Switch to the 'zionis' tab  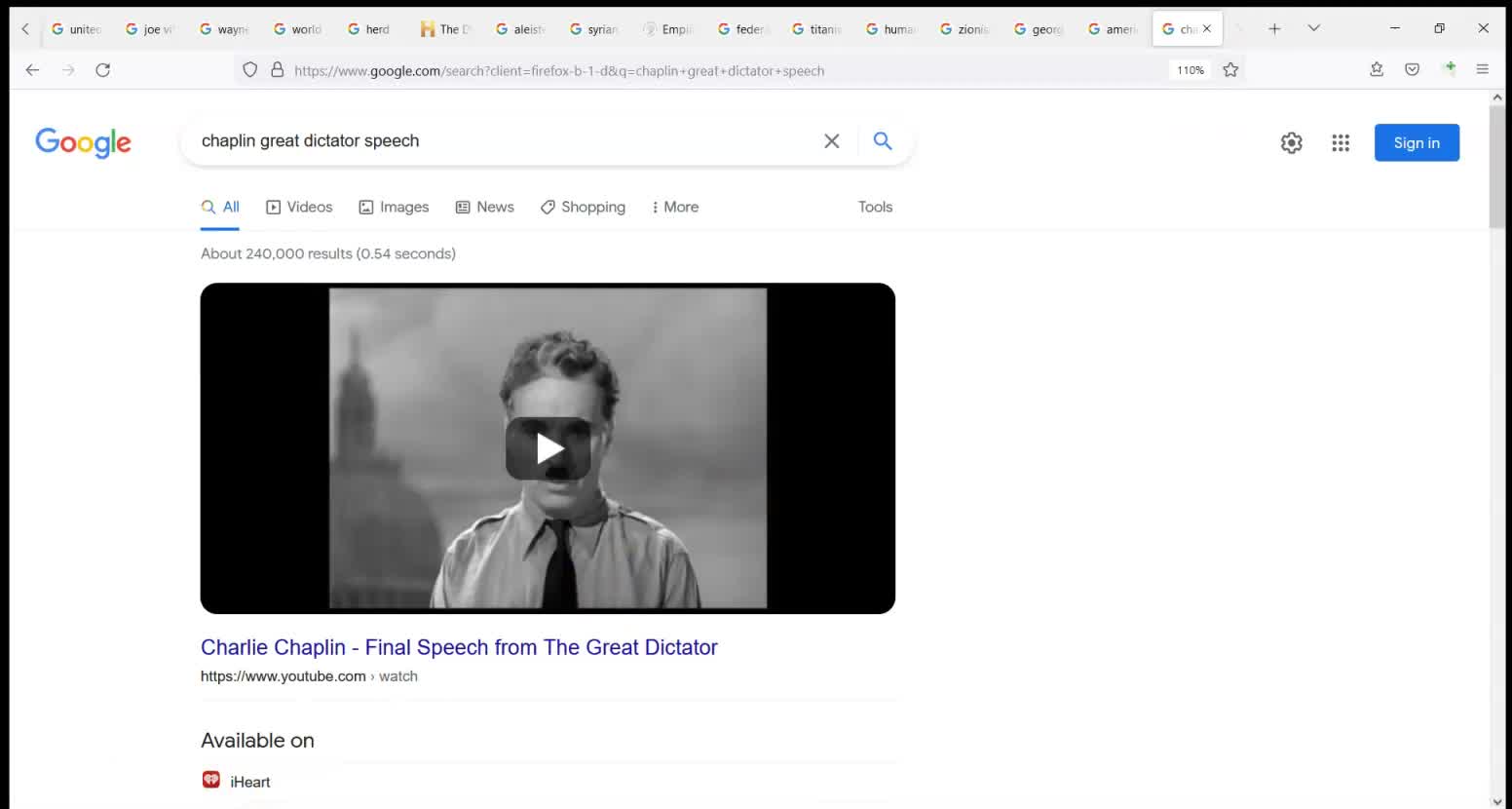coord(964,29)
